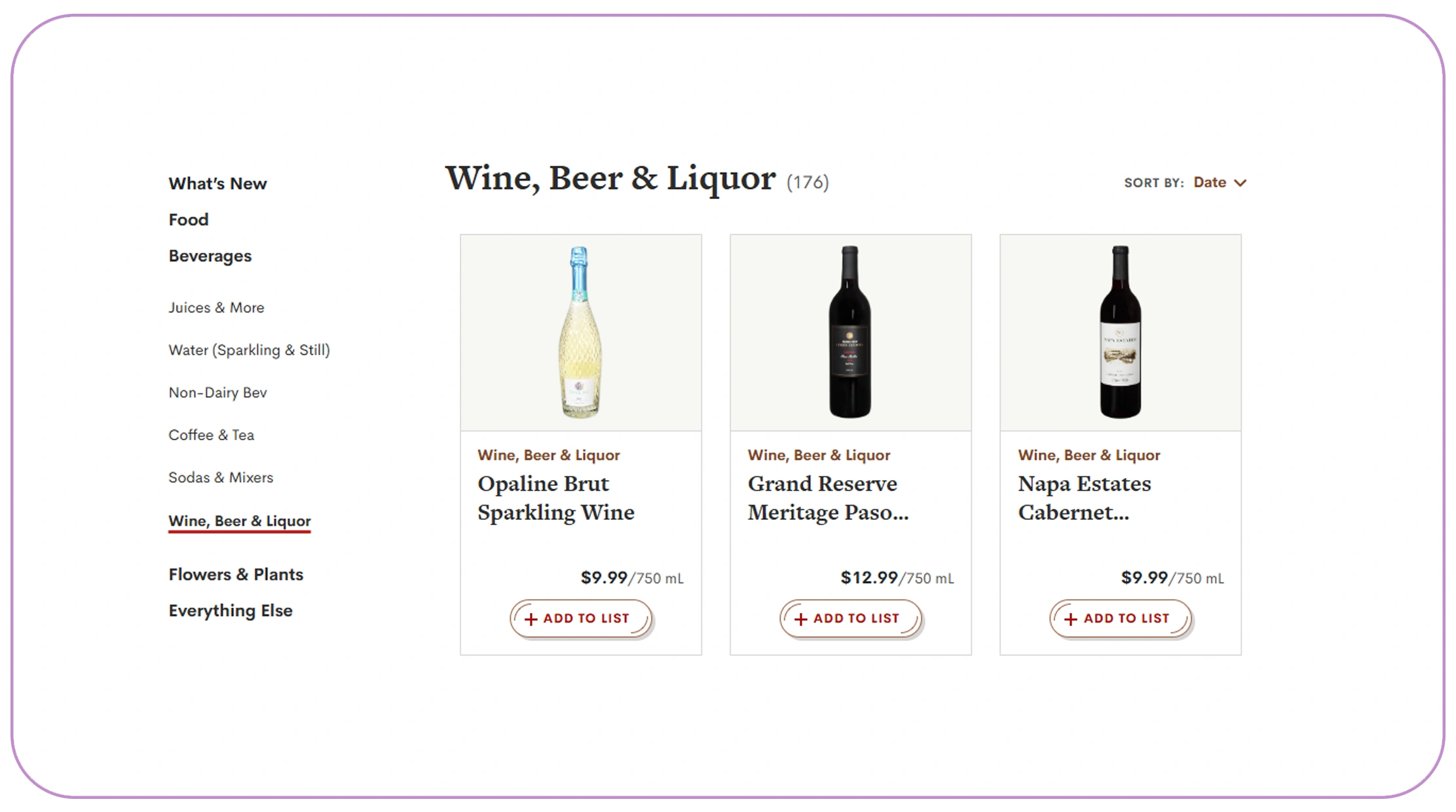
Task: Open Sodas & Mixers subcategory
Action: click(221, 478)
